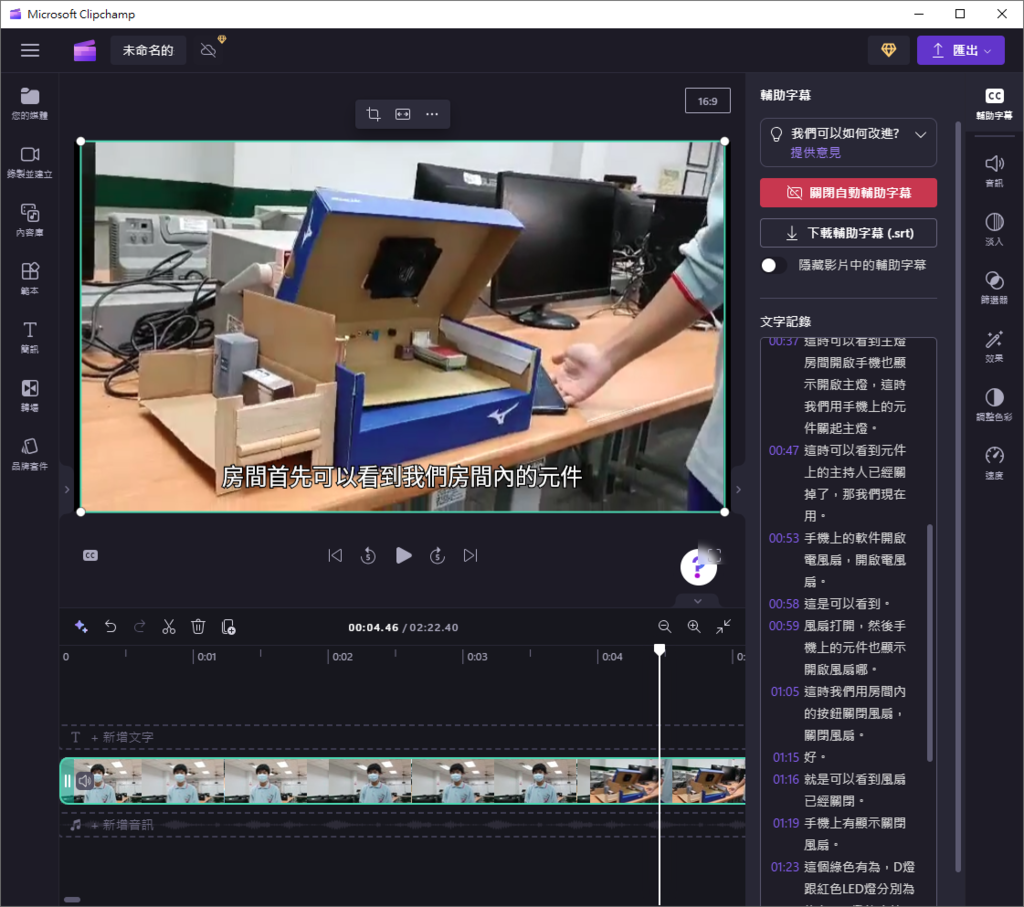The height and width of the screenshot is (907, 1024).
Task: Click 下載輔助字幕 (.srt) button
Action: point(848,233)
